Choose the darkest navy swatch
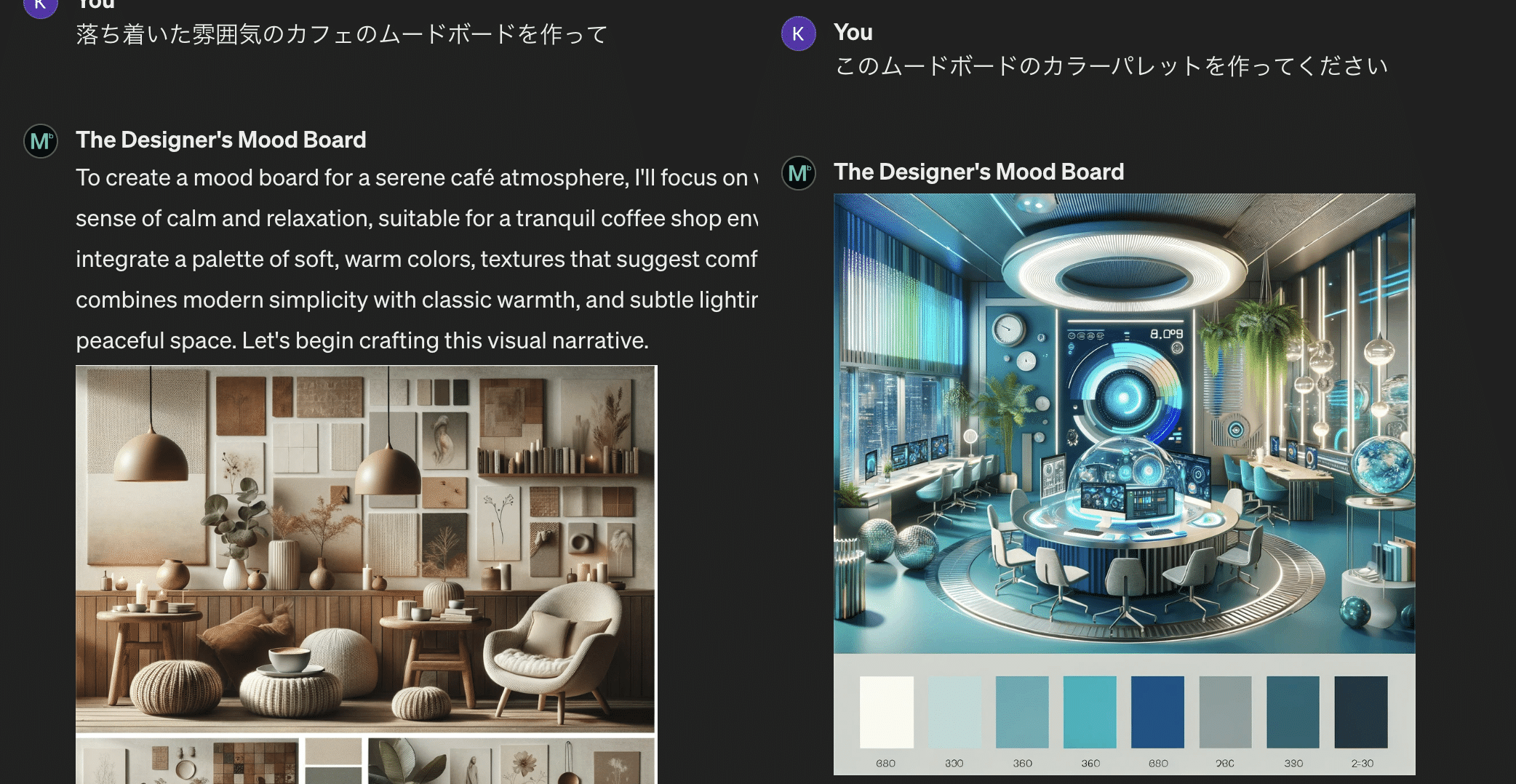Screen dimensions: 1516x784 [1360, 712]
